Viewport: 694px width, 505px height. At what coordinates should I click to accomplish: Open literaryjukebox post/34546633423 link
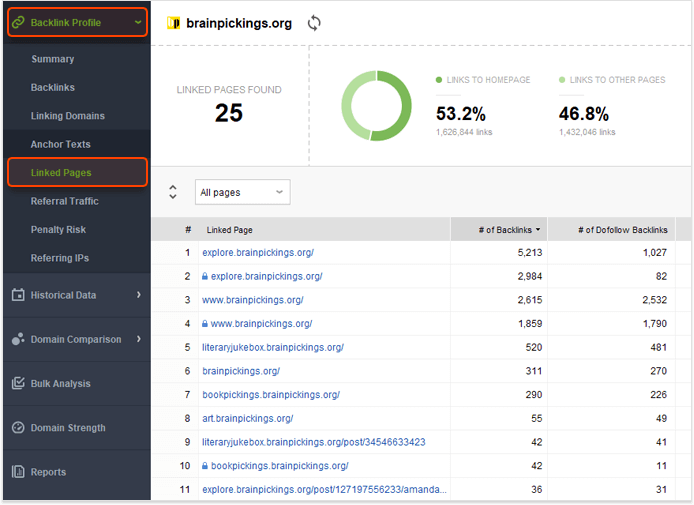(313, 442)
